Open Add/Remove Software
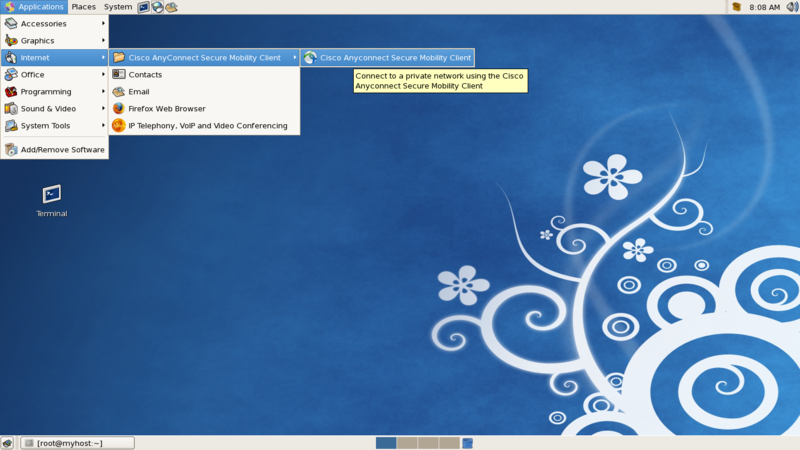This screenshot has height=450, width=800. click(55, 149)
